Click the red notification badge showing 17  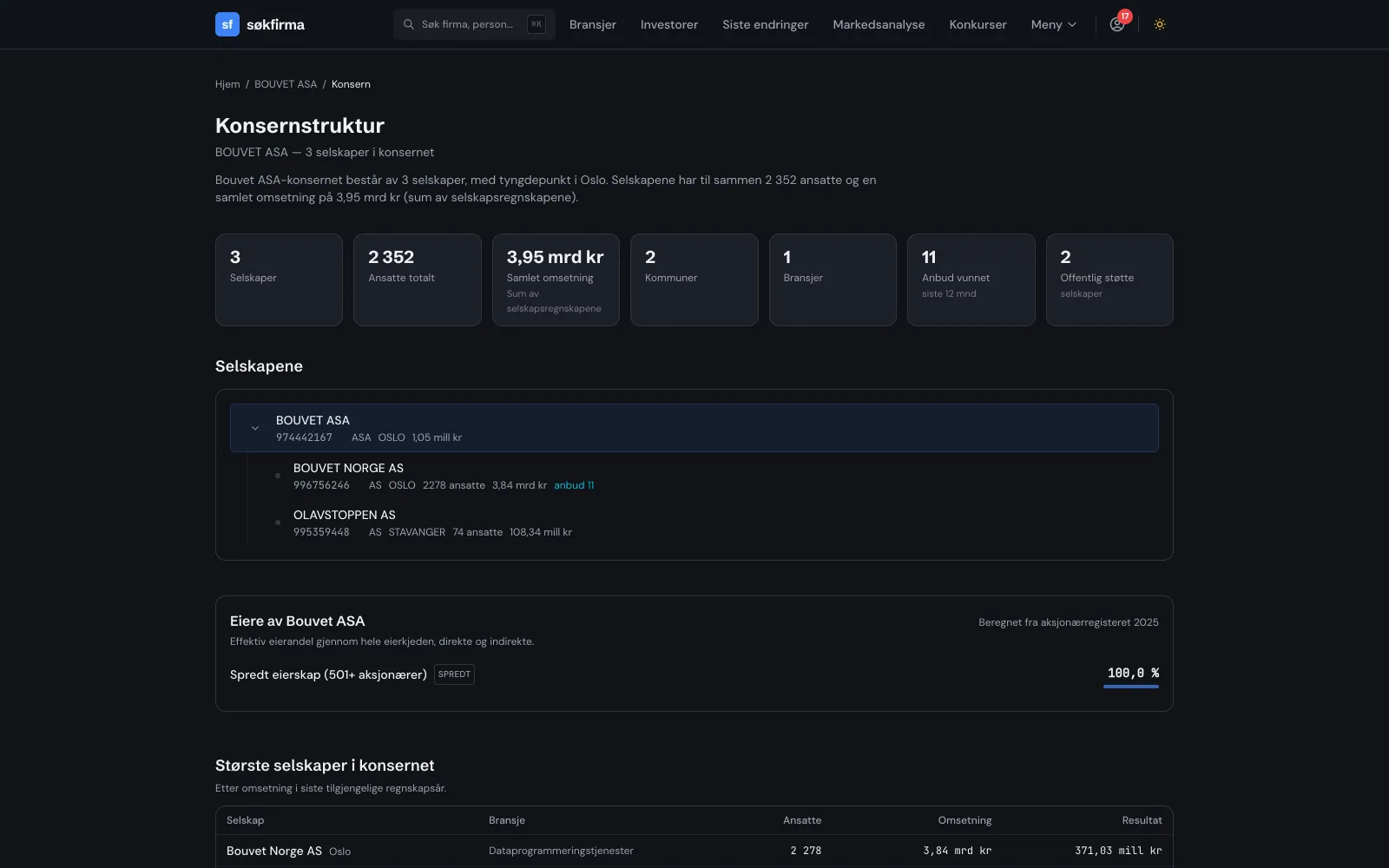coord(1125,16)
